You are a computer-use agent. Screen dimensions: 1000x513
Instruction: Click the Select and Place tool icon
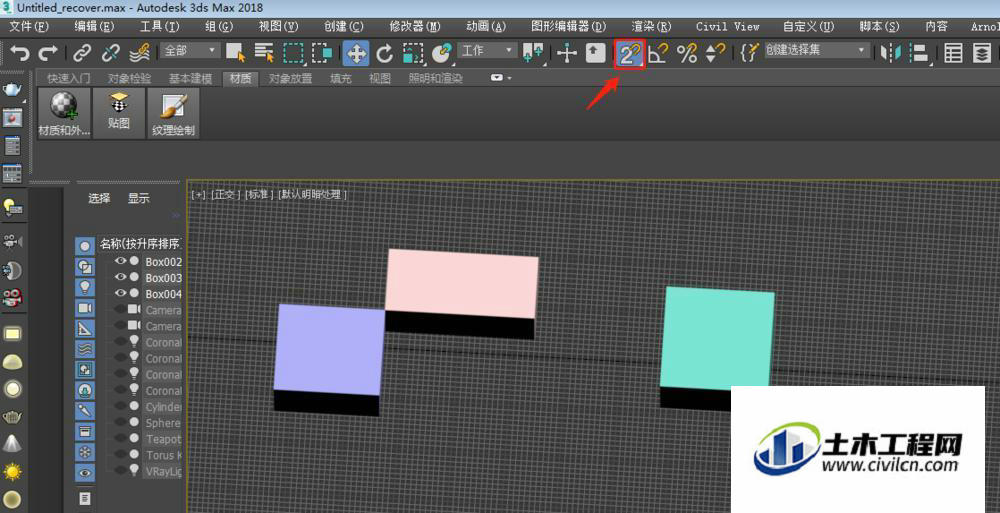tap(441, 52)
